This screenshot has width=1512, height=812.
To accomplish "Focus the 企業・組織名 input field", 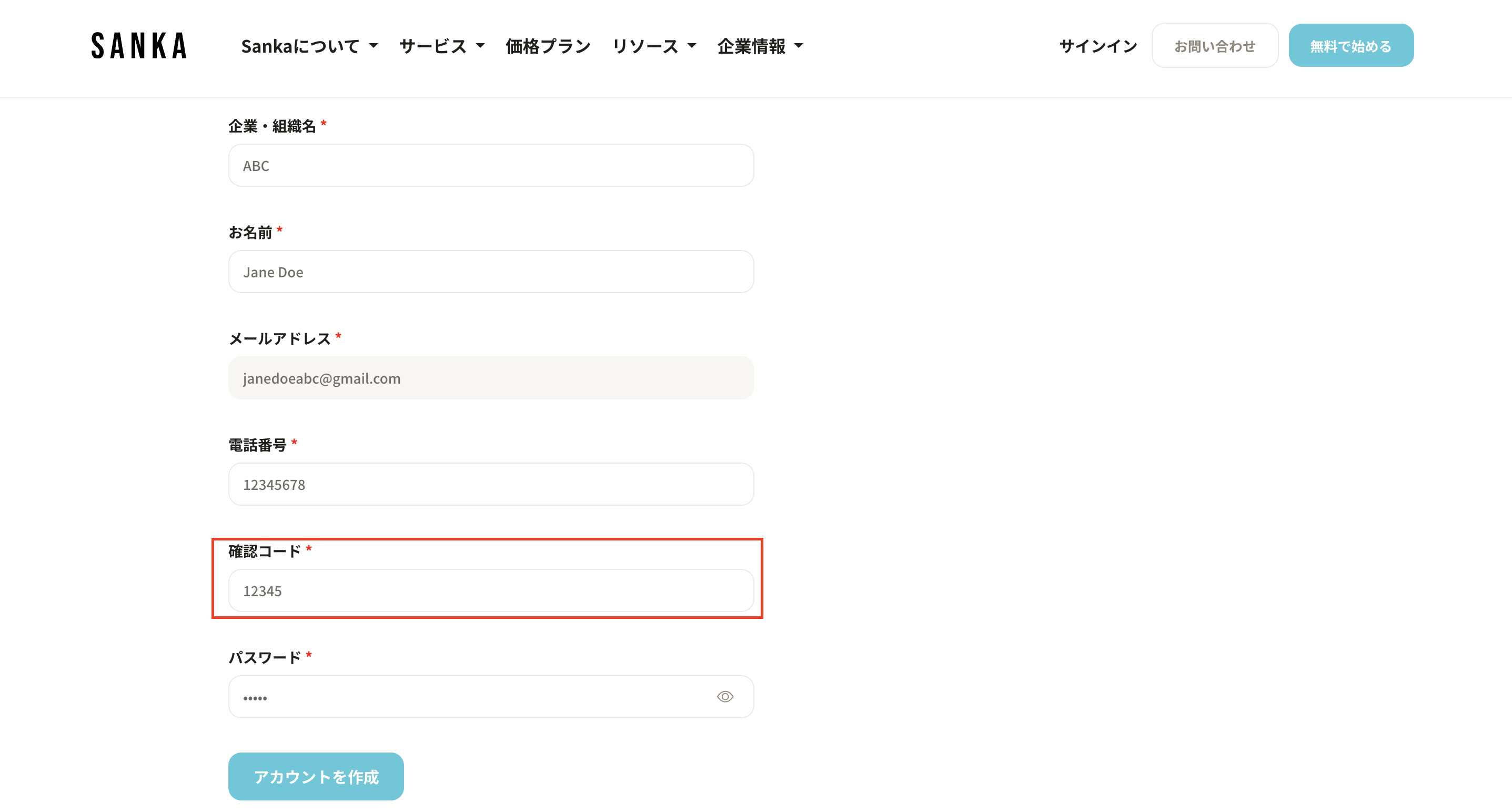I will pos(491,166).
